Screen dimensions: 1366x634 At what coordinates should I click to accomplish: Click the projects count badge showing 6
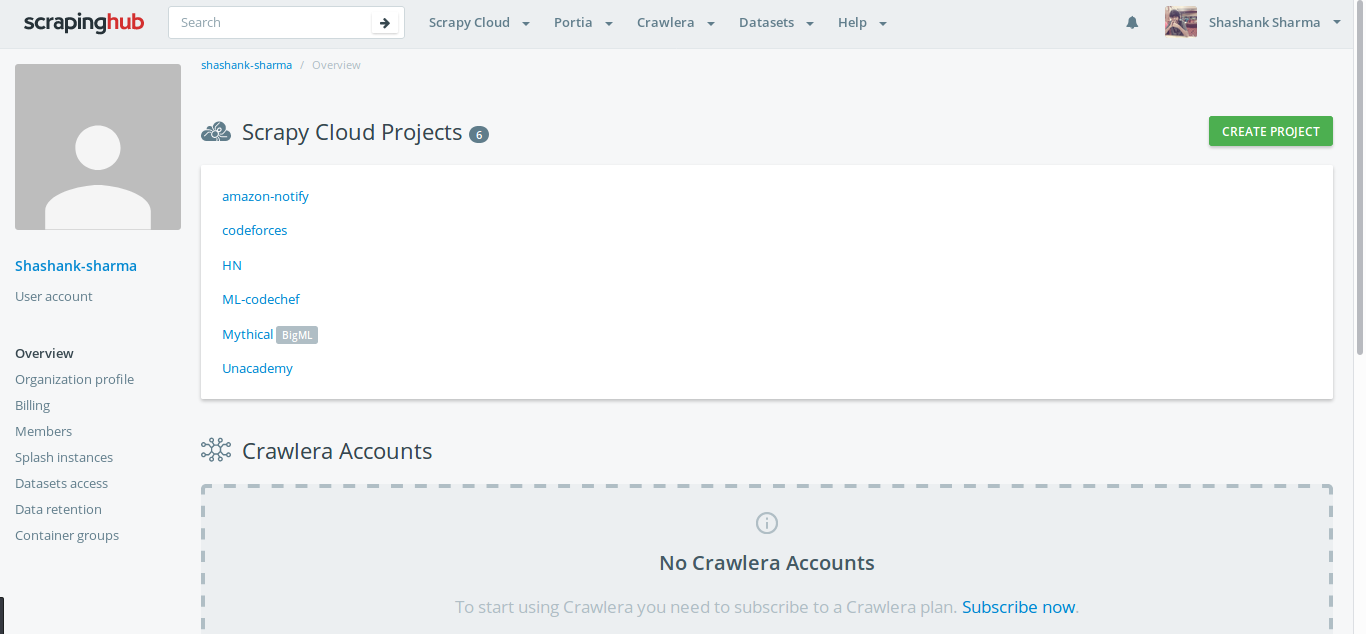479,134
